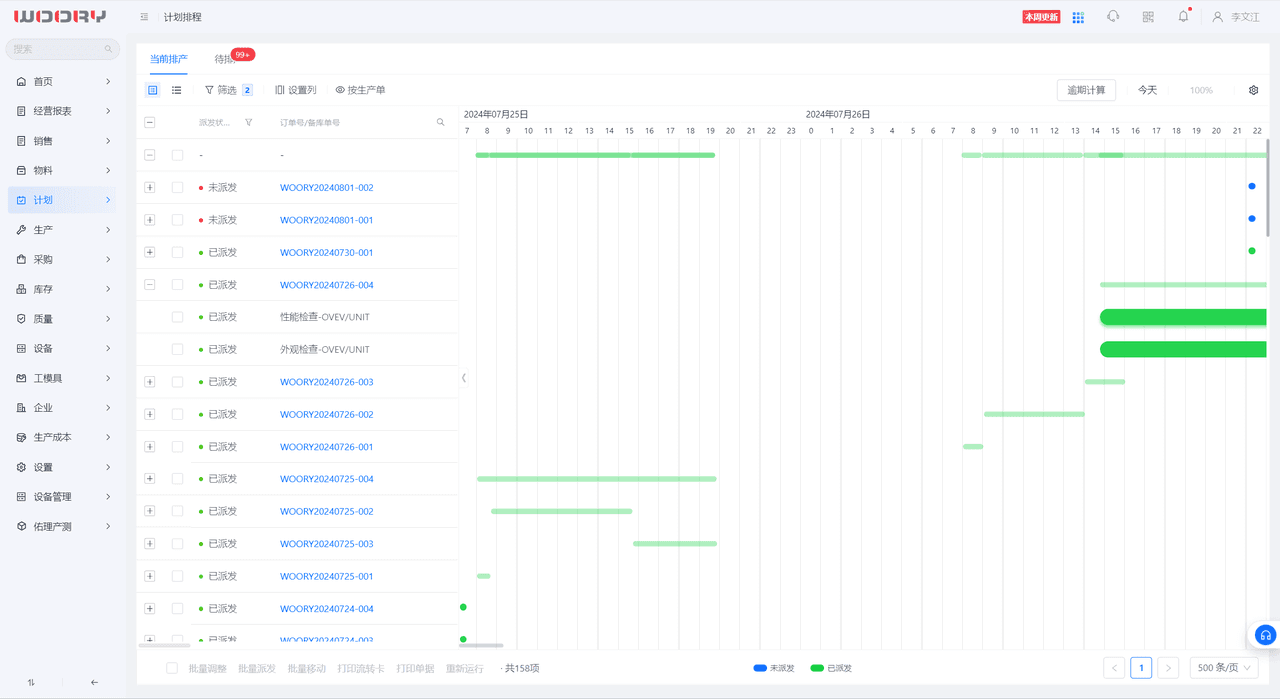Open the Gantt settings gear icon
This screenshot has width=1280, height=699.
coord(1254,90)
